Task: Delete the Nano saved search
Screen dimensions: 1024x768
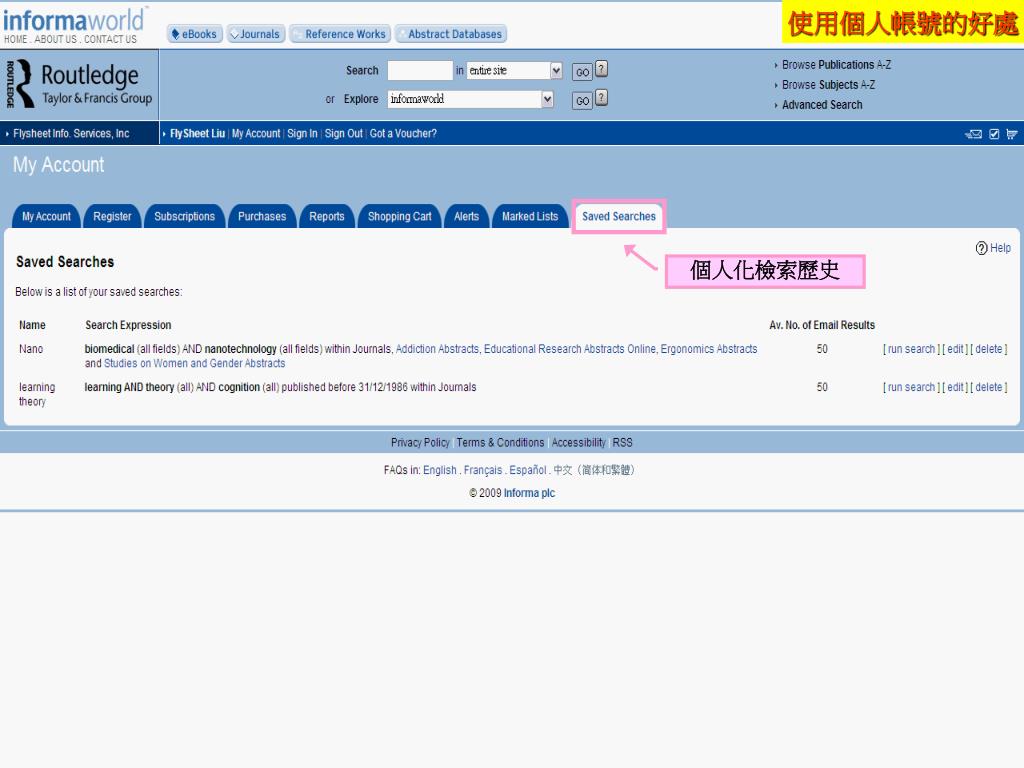Action: click(x=989, y=349)
